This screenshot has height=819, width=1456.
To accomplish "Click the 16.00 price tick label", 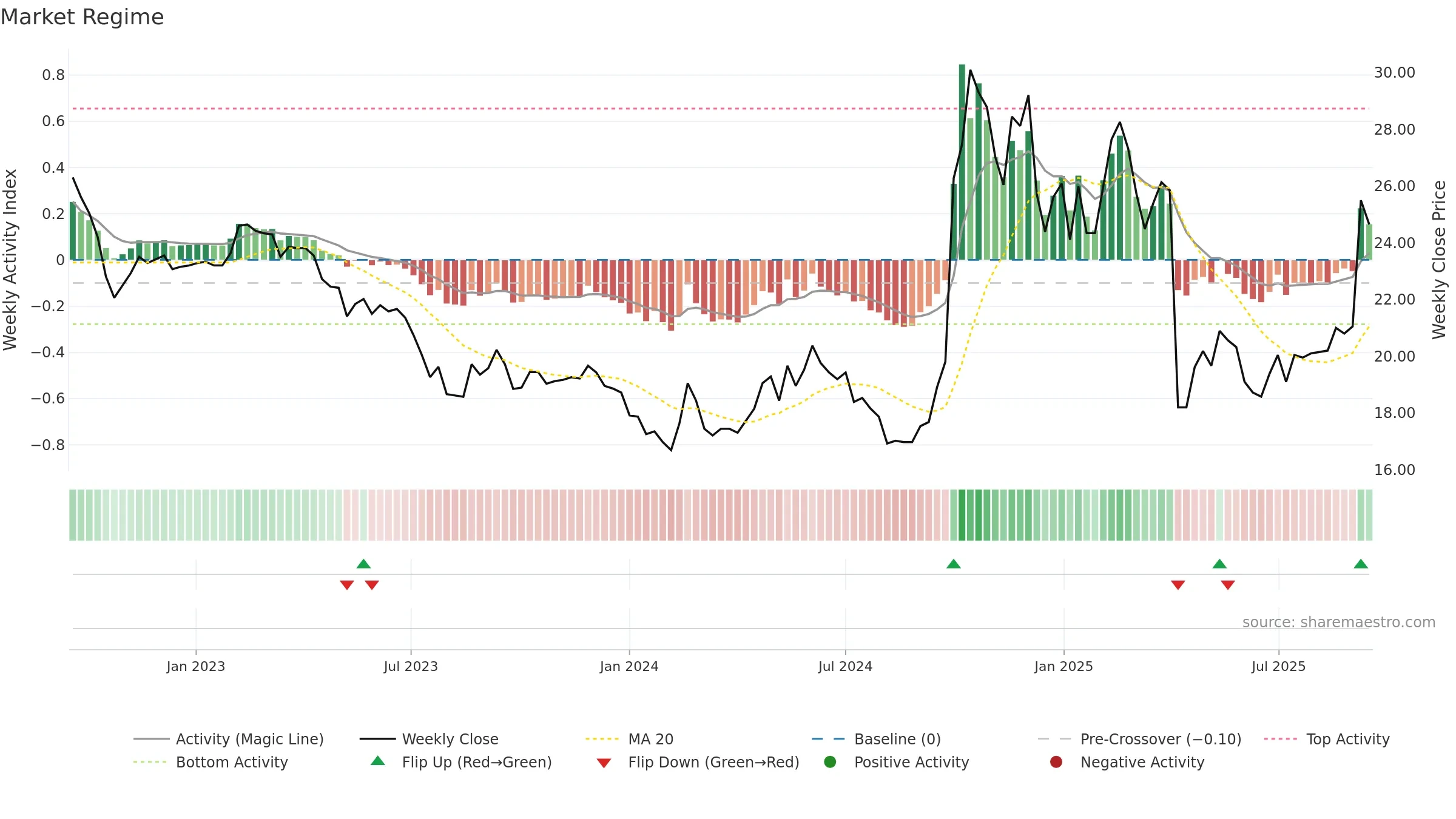I will point(1395,470).
